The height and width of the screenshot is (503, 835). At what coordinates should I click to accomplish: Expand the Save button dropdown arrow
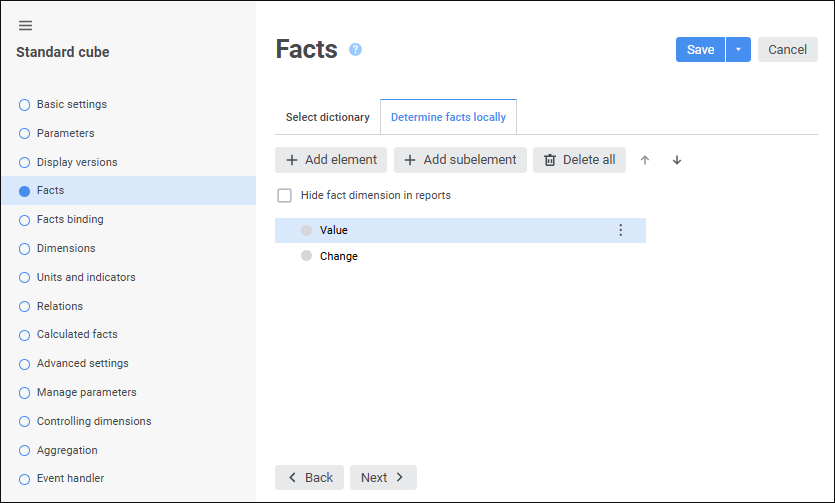coord(738,50)
